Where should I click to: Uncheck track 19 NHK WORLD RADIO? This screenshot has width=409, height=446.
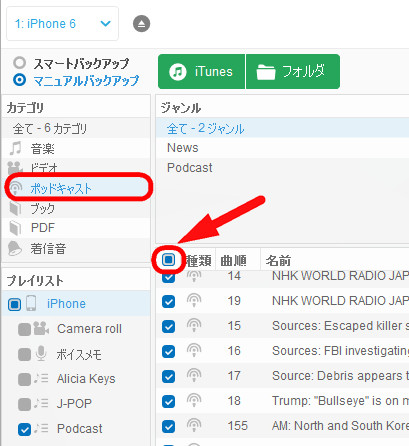[x=168, y=302]
